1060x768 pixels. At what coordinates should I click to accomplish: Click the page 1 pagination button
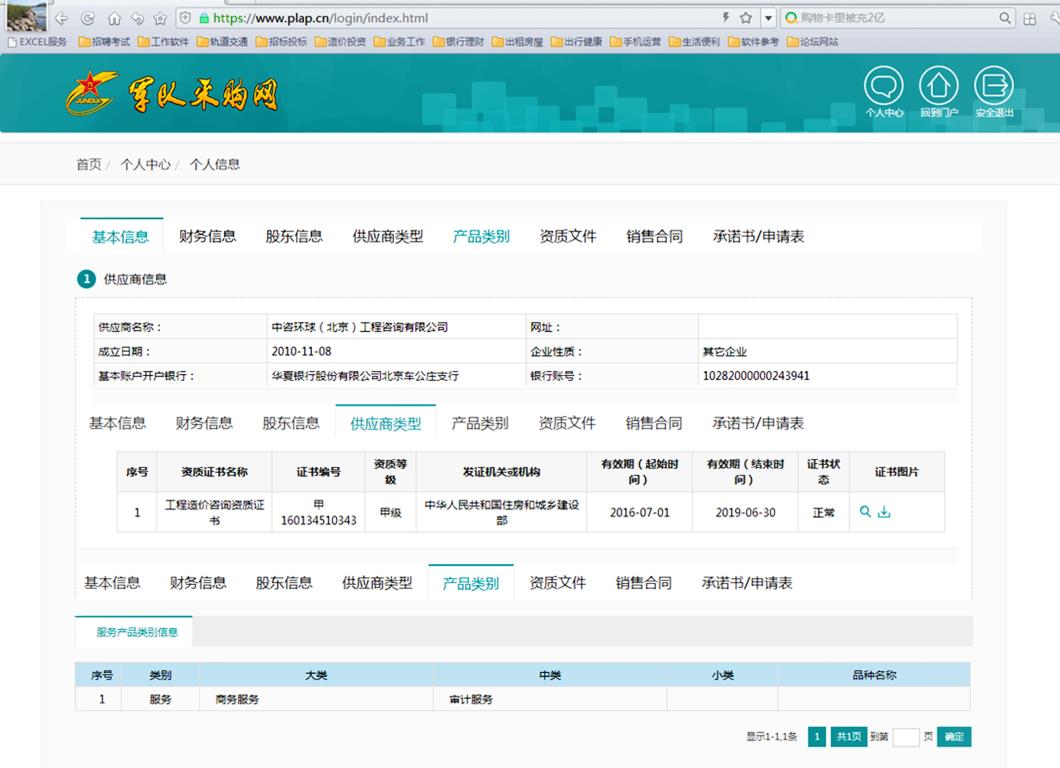point(817,737)
